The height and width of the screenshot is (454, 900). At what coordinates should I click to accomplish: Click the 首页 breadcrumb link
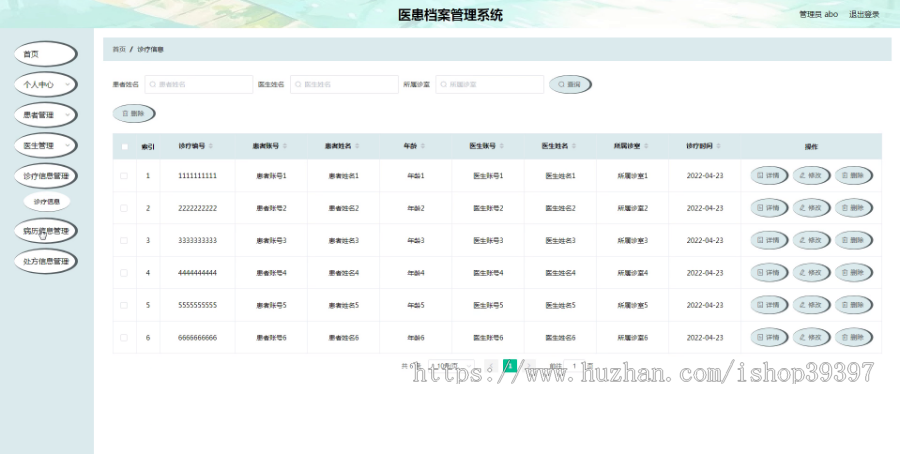(119, 49)
